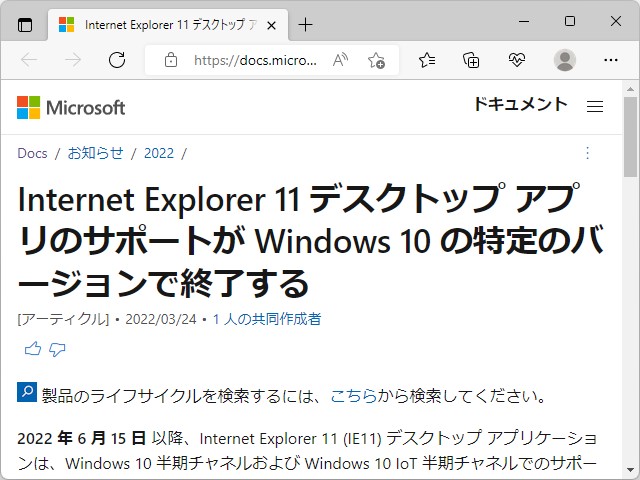Viewport: 640px width, 480px height.
Task: Click the docs.micro address bar URL
Action: (255, 60)
